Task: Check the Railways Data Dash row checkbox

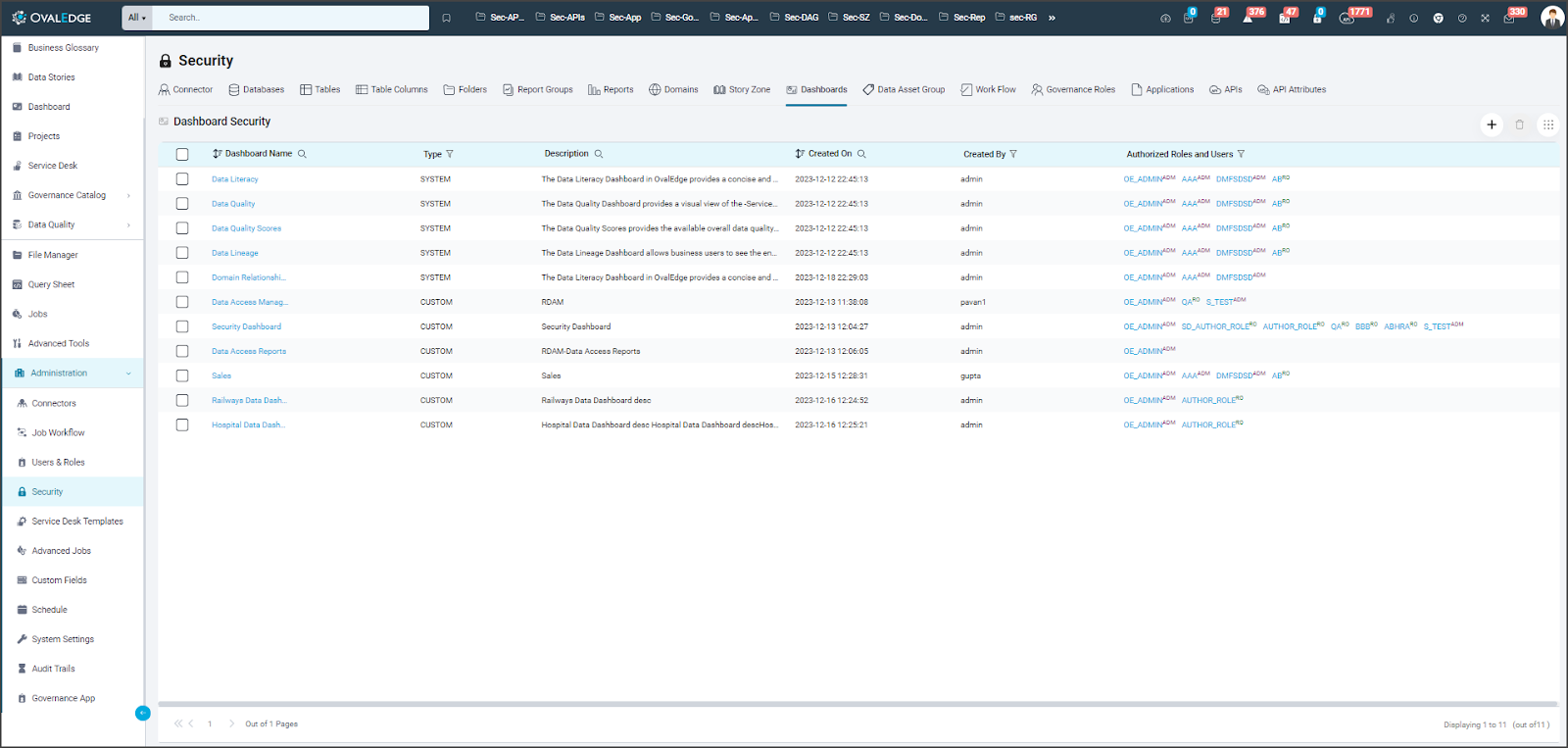Action: [182, 400]
